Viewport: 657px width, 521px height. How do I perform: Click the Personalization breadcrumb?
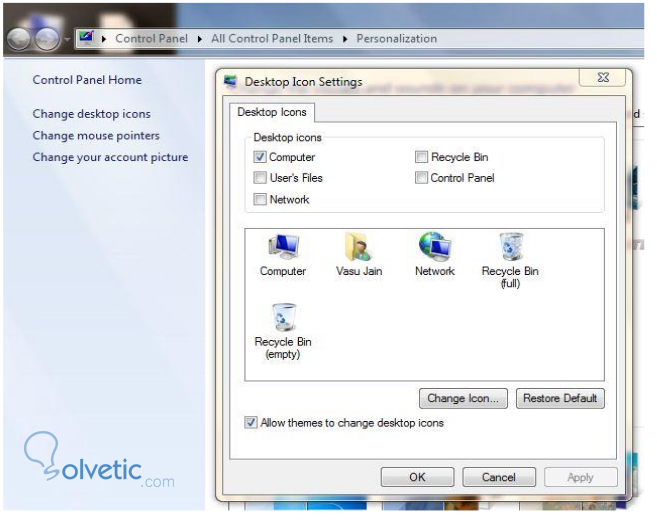tap(396, 39)
